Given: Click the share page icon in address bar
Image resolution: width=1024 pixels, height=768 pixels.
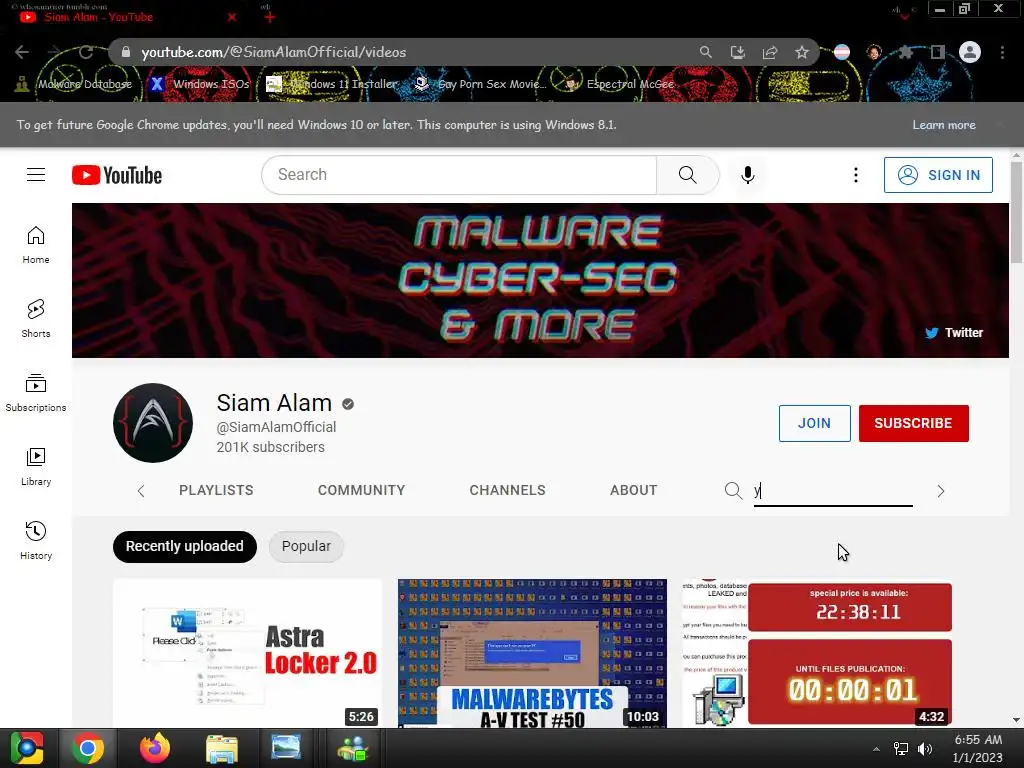Looking at the screenshot, I should pos(770,52).
